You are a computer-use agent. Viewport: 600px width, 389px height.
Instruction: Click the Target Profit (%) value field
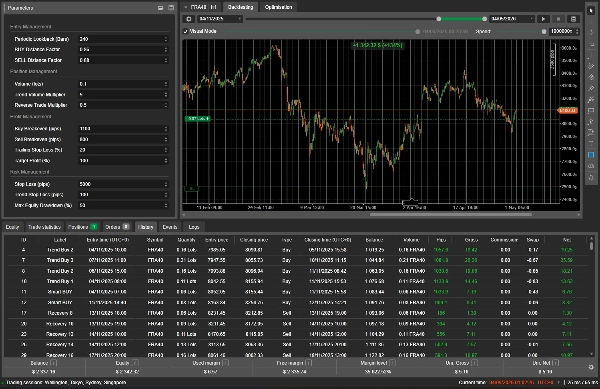pyautogui.click(x=123, y=161)
